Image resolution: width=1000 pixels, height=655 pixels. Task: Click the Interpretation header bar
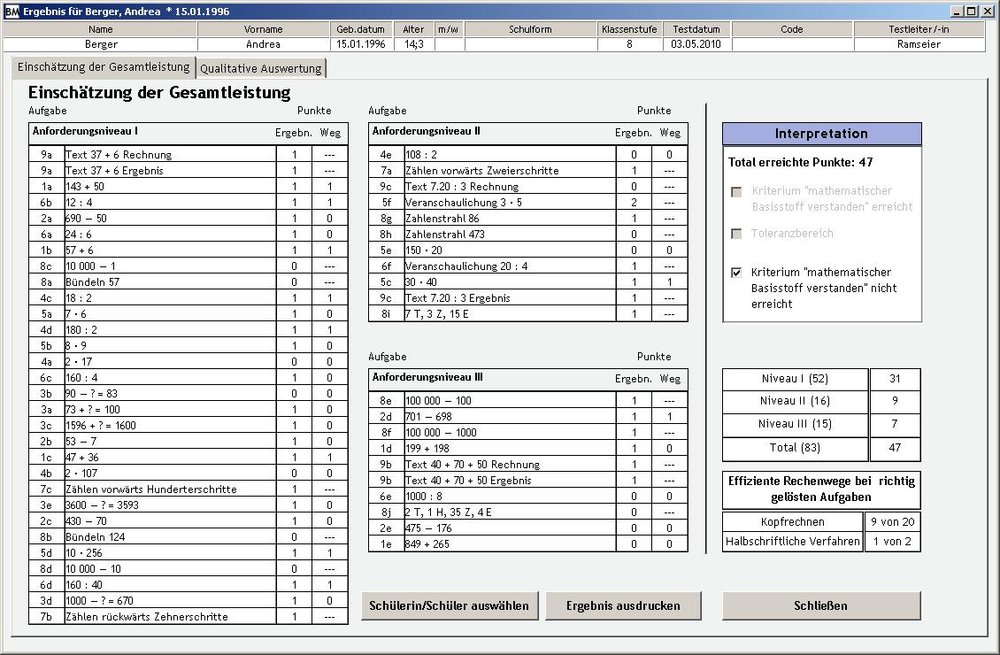point(821,133)
